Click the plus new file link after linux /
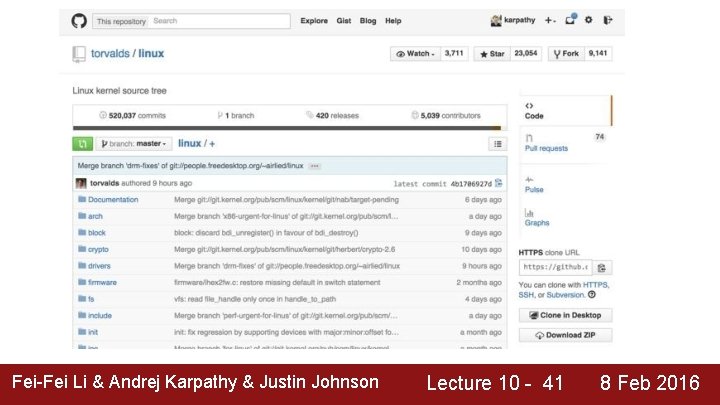 (212, 144)
